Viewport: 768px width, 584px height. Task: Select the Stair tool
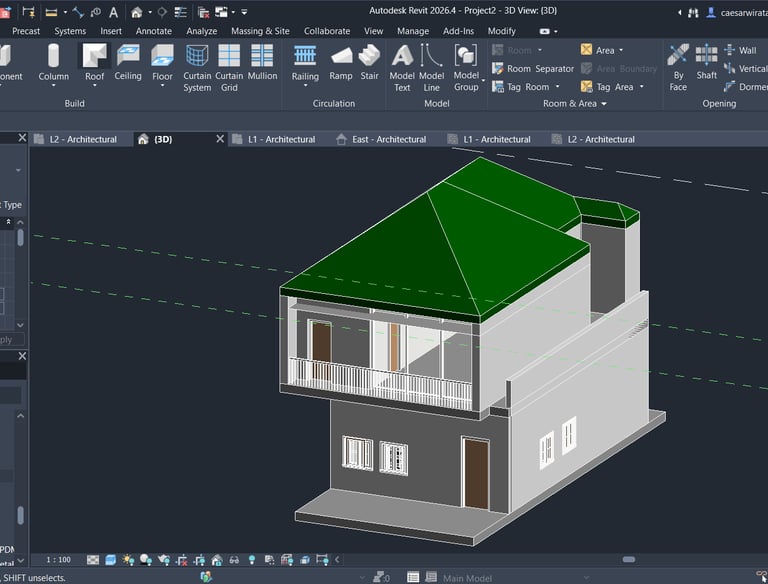369,62
